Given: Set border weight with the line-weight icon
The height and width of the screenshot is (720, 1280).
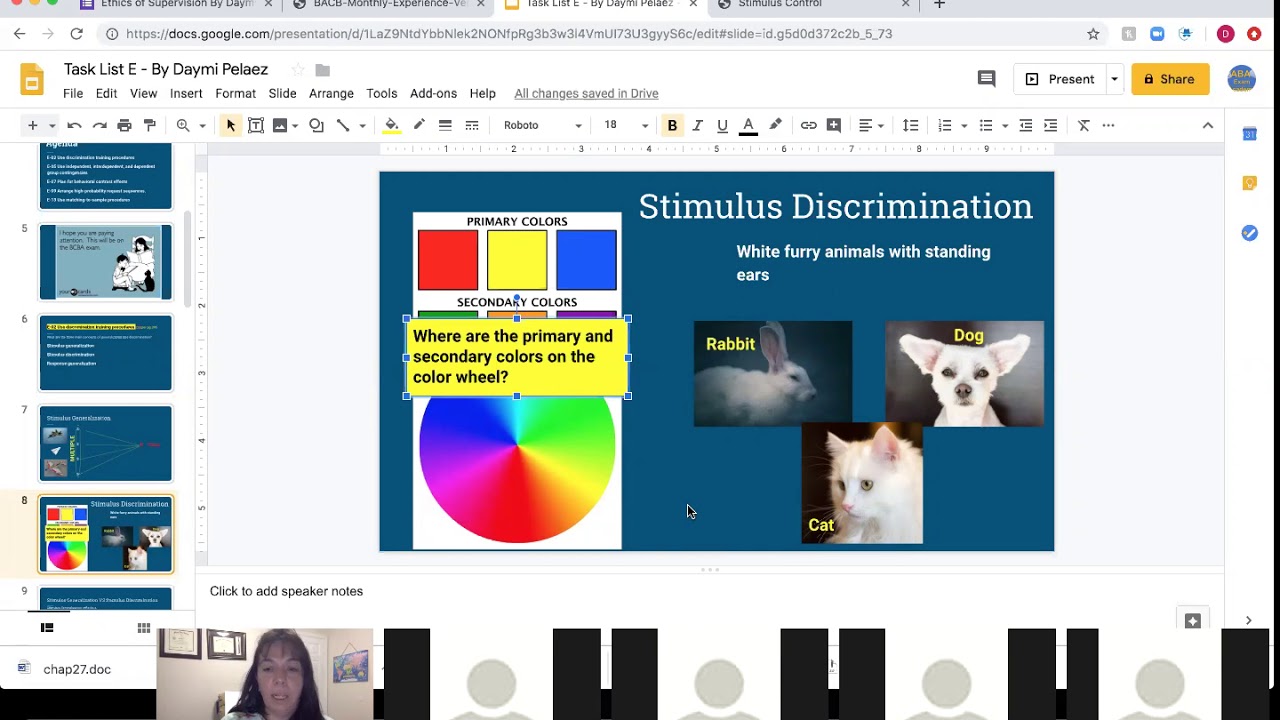Looking at the screenshot, I should pyautogui.click(x=445, y=125).
